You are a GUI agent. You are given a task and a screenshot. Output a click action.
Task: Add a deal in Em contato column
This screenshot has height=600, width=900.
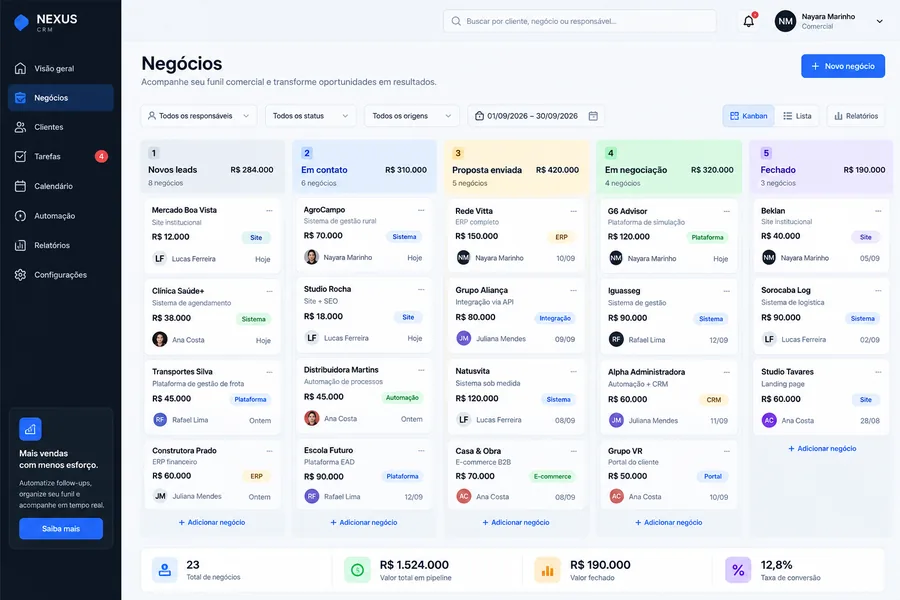[364, 522]
